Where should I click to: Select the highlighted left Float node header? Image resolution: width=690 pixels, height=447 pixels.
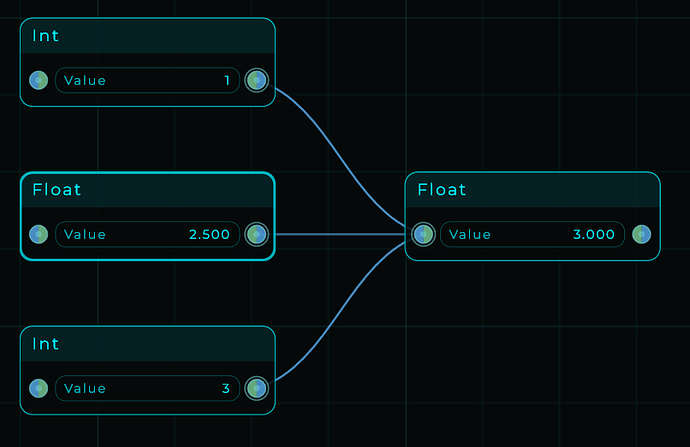coord(148,190)
